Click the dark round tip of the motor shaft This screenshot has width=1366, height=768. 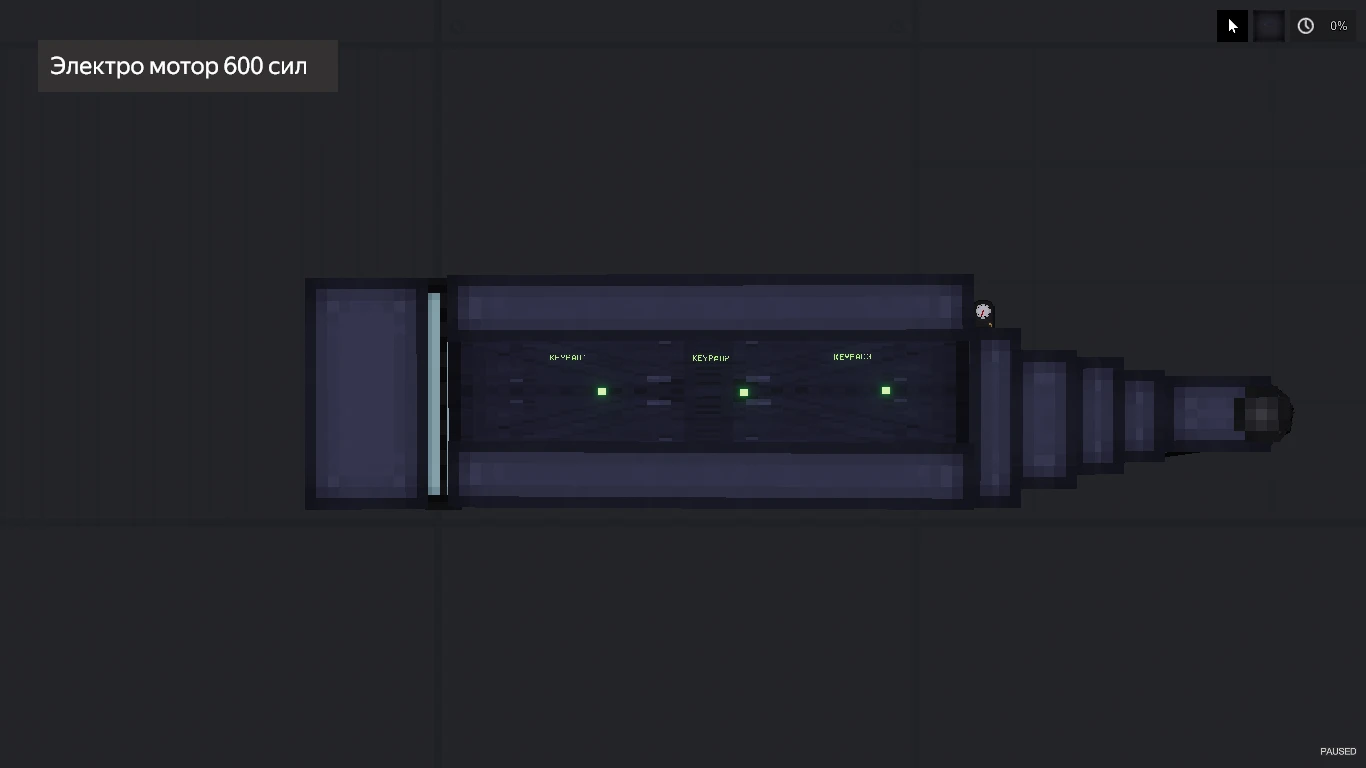[1265, 413]
